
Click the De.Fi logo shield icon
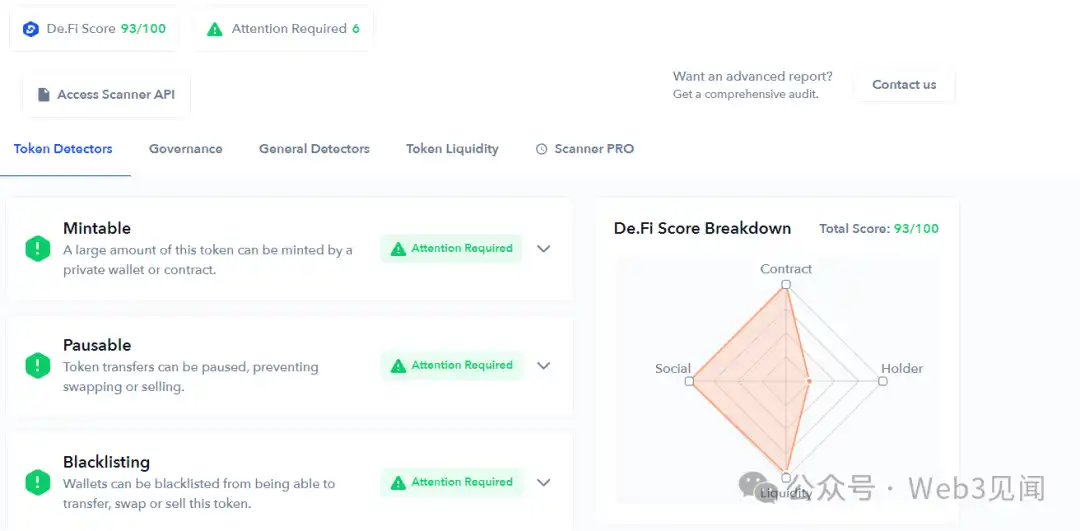click(31, 29)
